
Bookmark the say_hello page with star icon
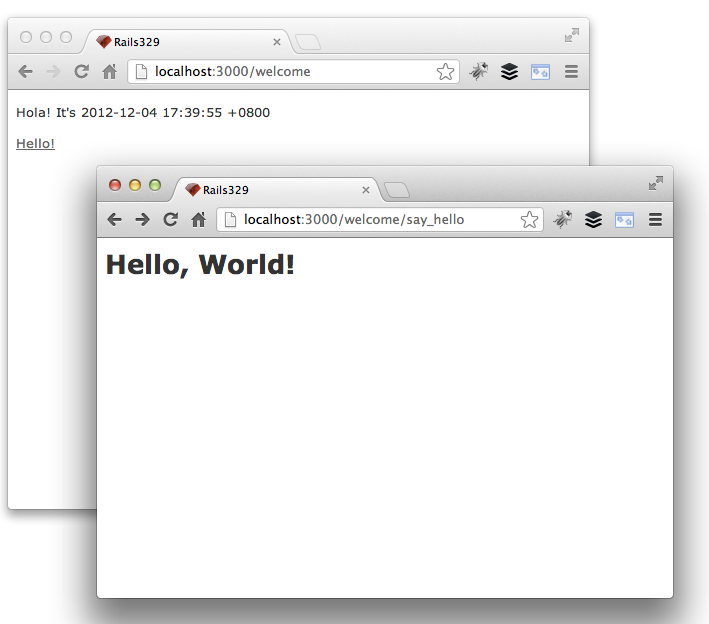coord(529,220)
